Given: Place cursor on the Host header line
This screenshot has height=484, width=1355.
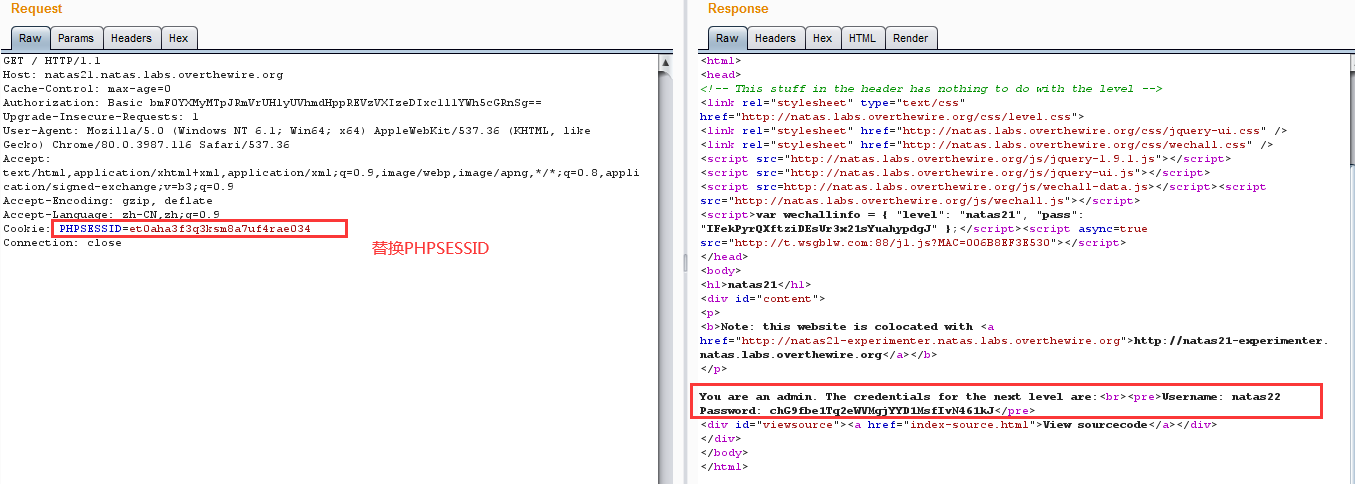Looking at the screenshot, I should pyautogui.click(x=143, y=75).
